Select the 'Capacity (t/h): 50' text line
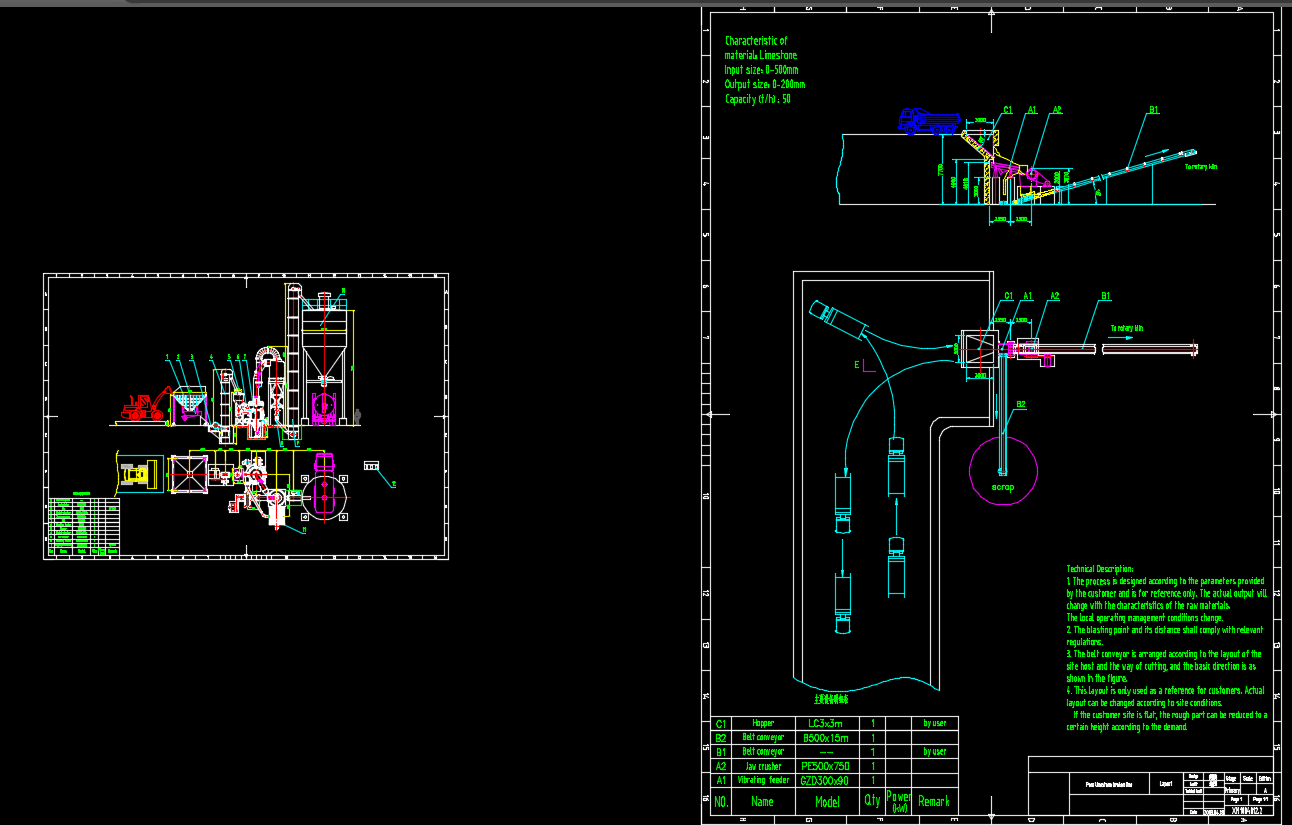1292x825 pixels. 757,99
